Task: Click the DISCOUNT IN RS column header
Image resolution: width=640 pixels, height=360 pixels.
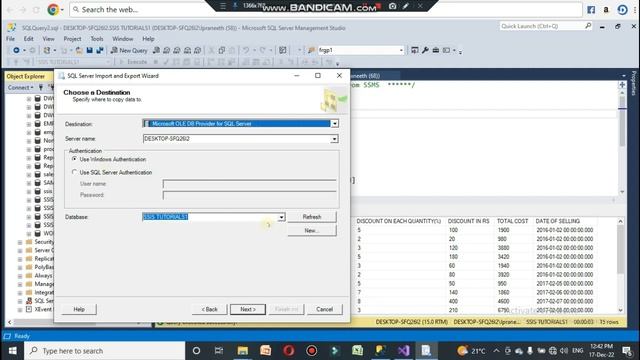Action: click(469, 221)
